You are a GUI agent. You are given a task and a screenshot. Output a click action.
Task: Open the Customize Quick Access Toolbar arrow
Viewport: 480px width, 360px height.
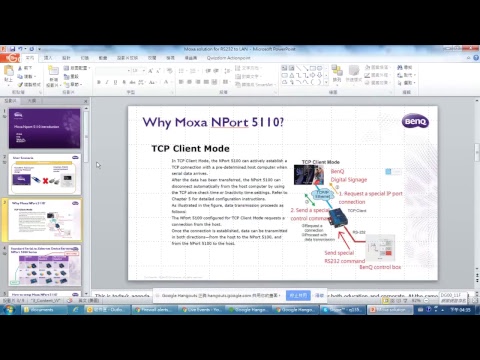[x=39, y=49]
